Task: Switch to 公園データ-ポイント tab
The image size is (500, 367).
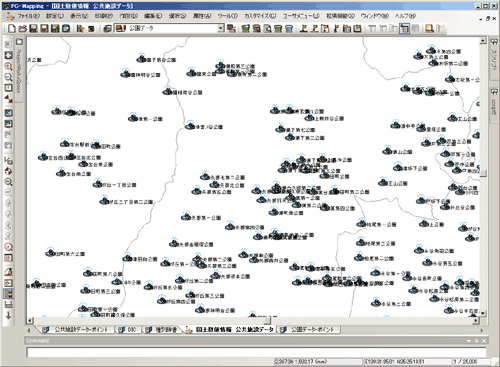Action: (x=308, y=329)
